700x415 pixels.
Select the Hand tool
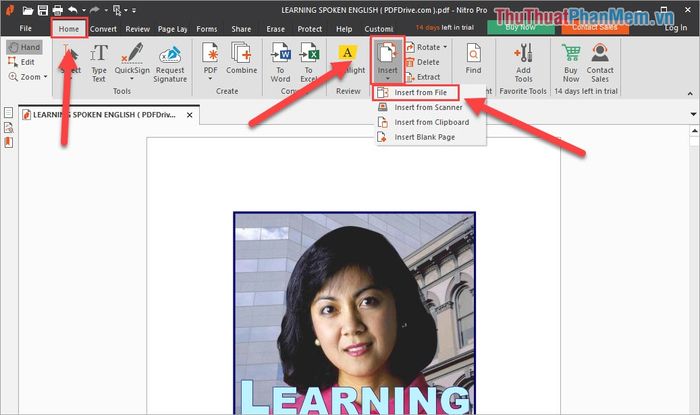click(25, 47)
